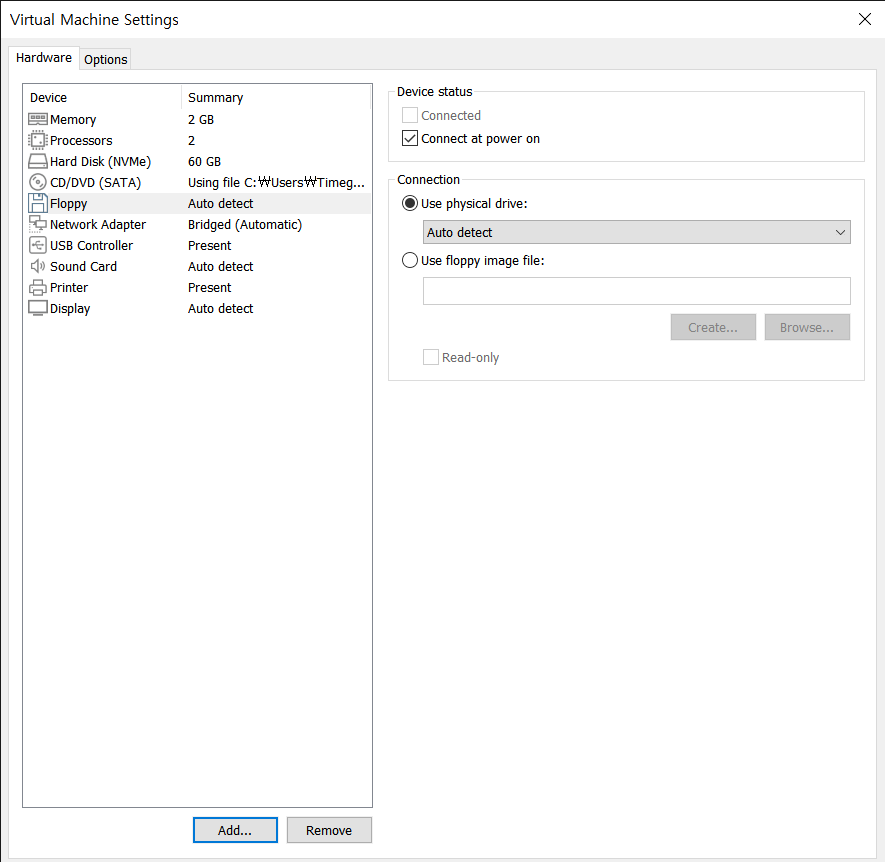This screenshot has height=862, width=885.
Task: Select the Sound Card label
Action: [84, 266]
